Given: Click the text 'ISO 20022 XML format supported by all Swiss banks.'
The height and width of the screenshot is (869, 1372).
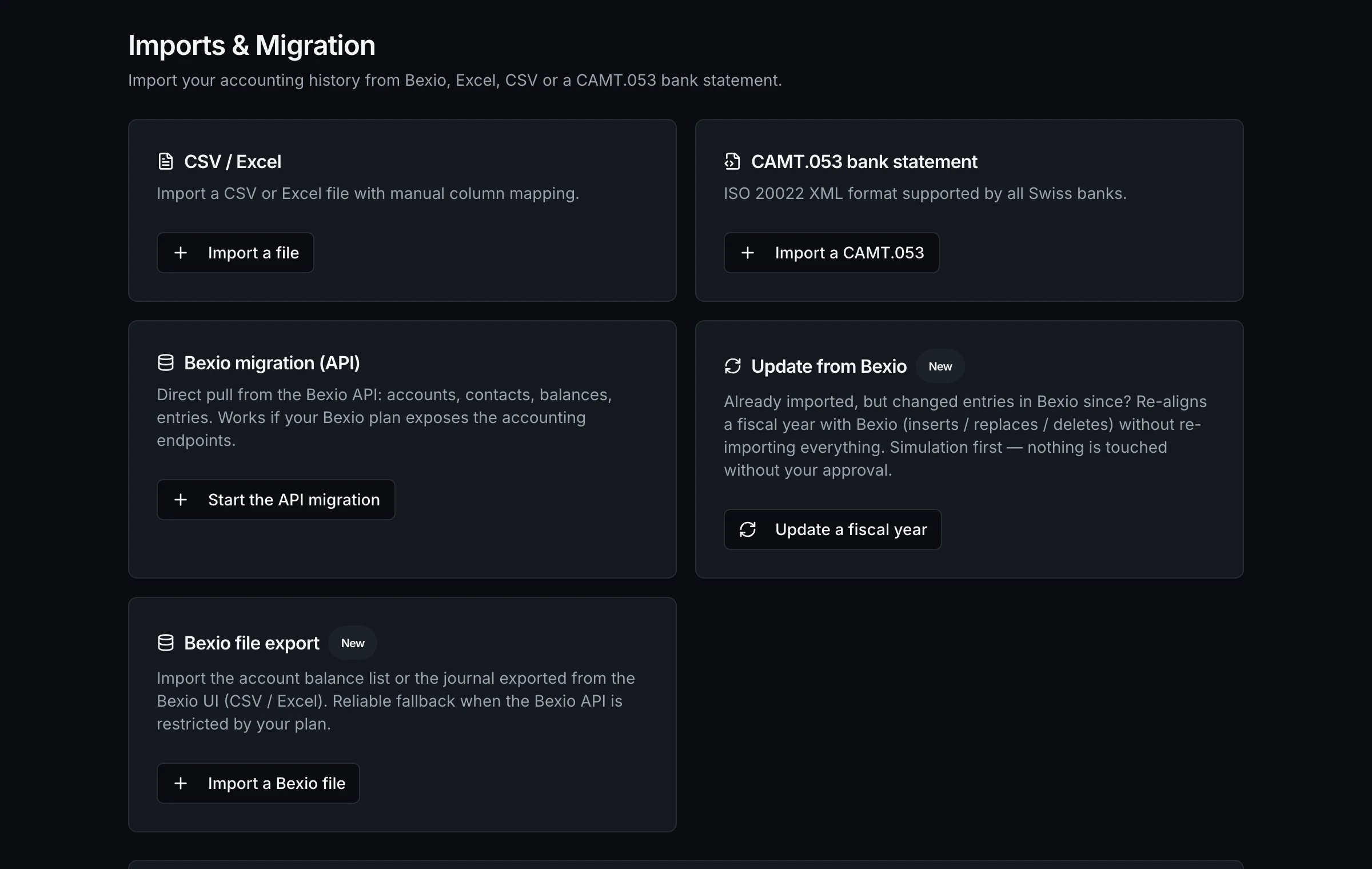Looking at the screenshot, I should [x=926, y=193].
